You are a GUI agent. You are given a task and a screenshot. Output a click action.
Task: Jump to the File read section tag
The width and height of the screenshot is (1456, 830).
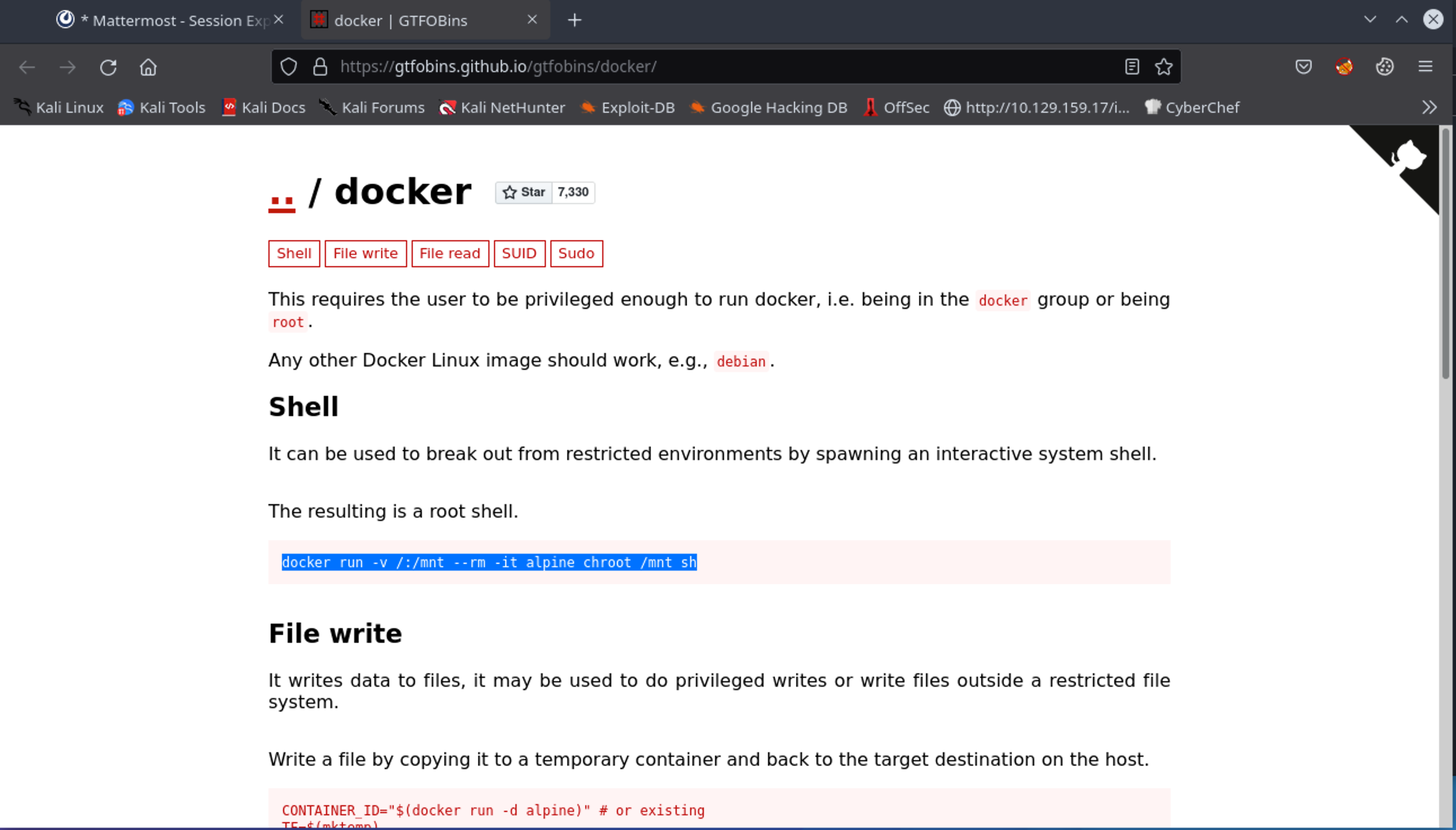(x=450, y=253)
